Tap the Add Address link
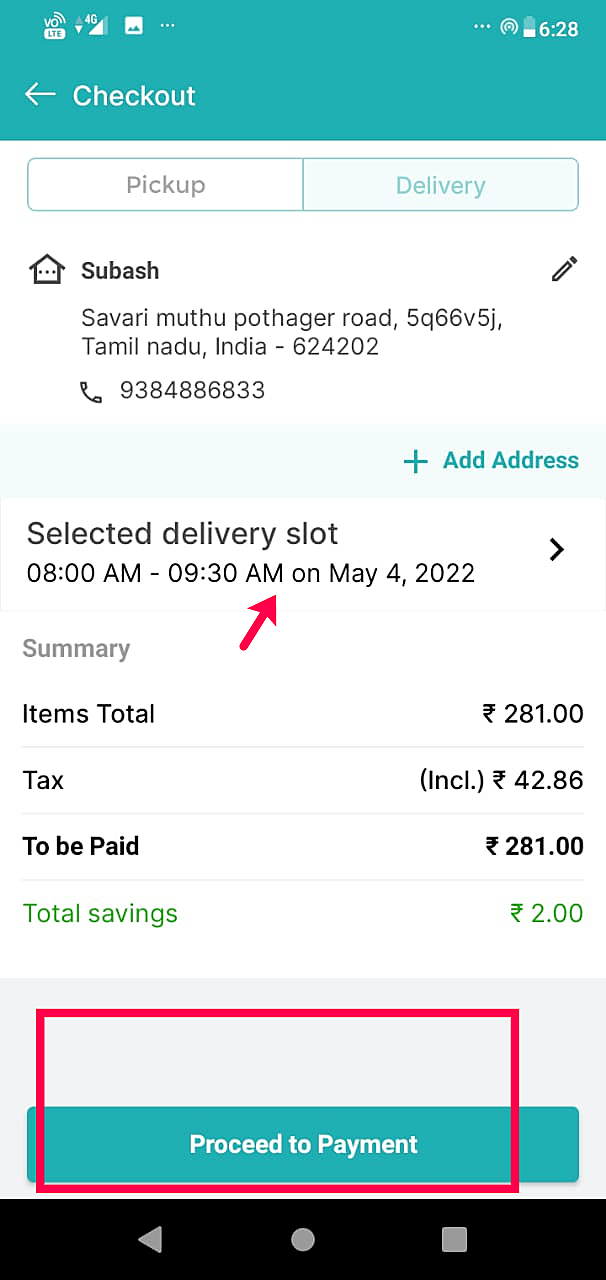Image resolution: width=606 pixels, height=1280 pixels. [510, 460]
